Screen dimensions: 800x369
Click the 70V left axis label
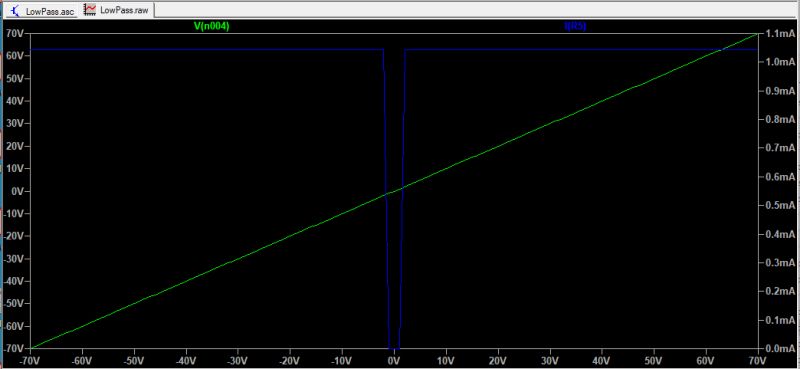click(x=16, y=34)
